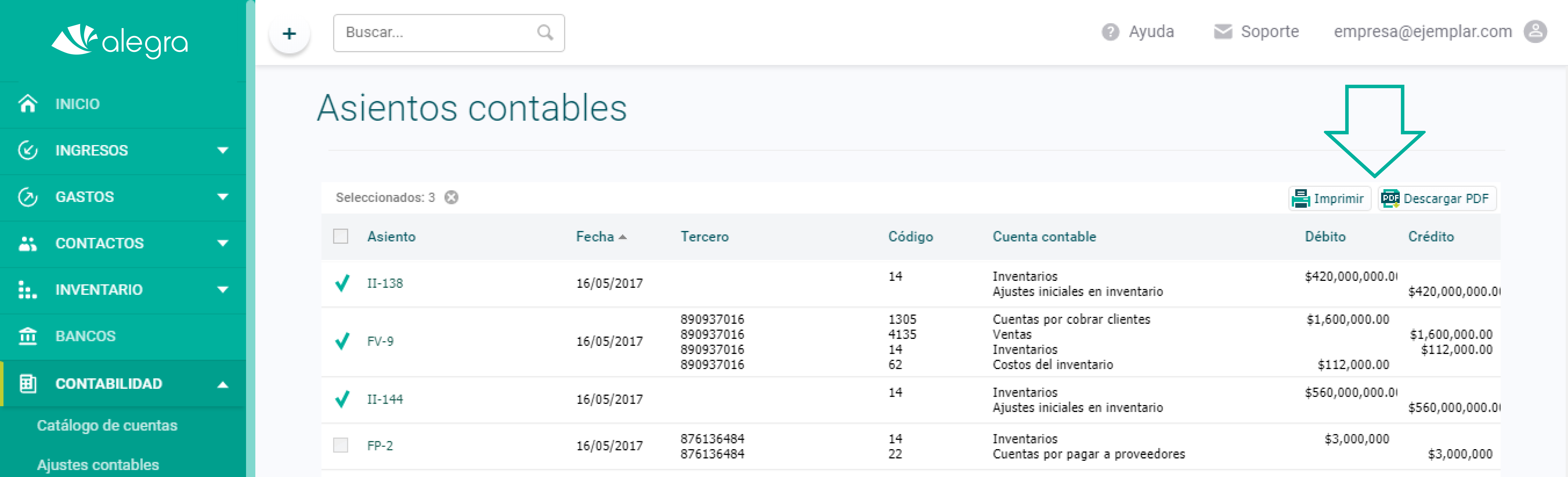This screenshot has width=1568, height=477.
Task: Click the Inicio home icon
Action: pyautogui.click(x=28, y=103)
